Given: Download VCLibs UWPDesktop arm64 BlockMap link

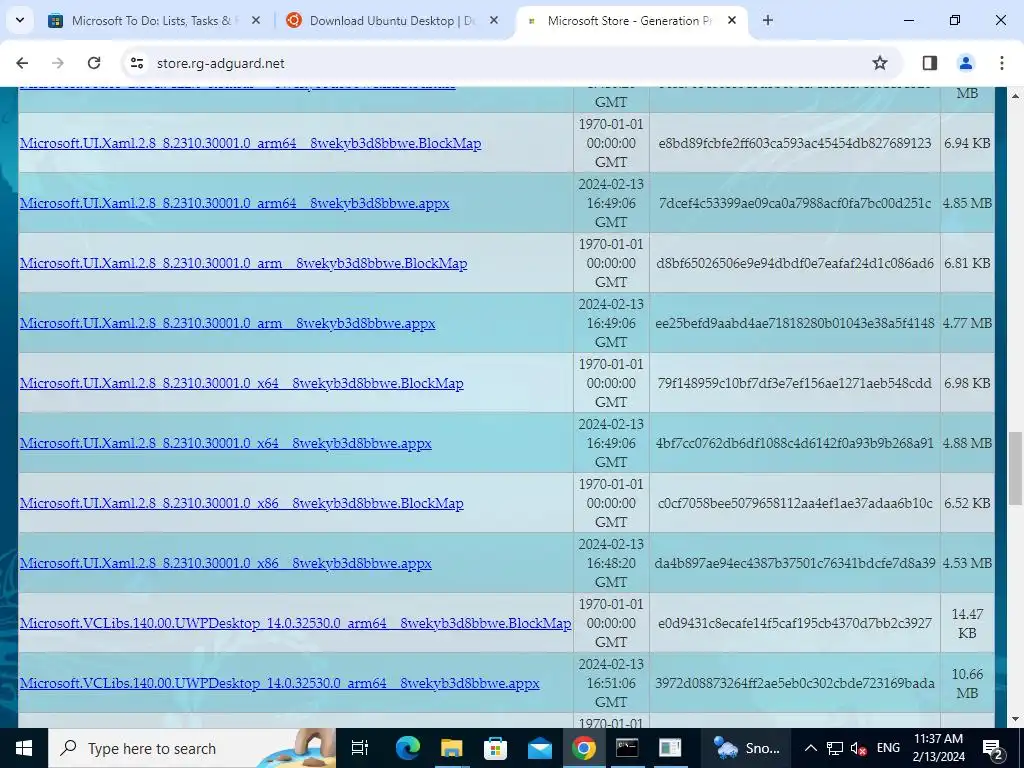Looking at the screenshot, I should tap(295, 624).
